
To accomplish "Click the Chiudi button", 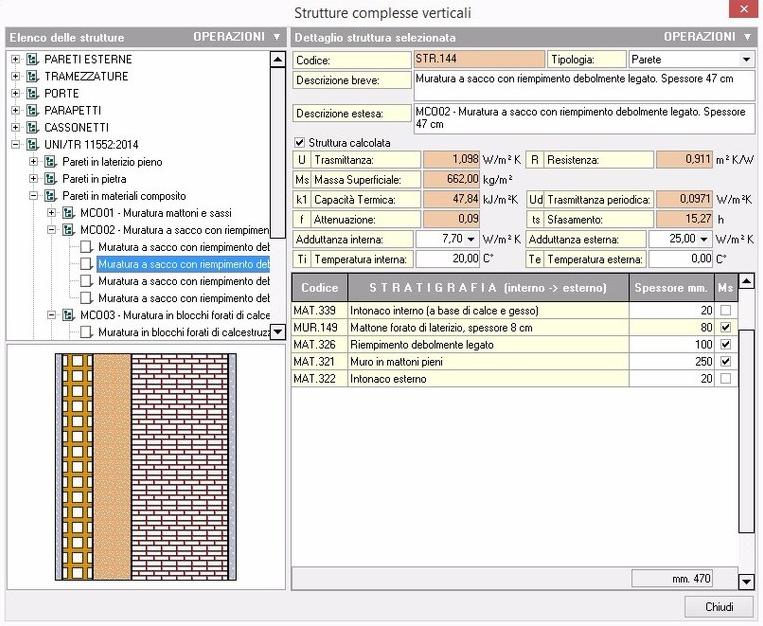I will point(718,607).
